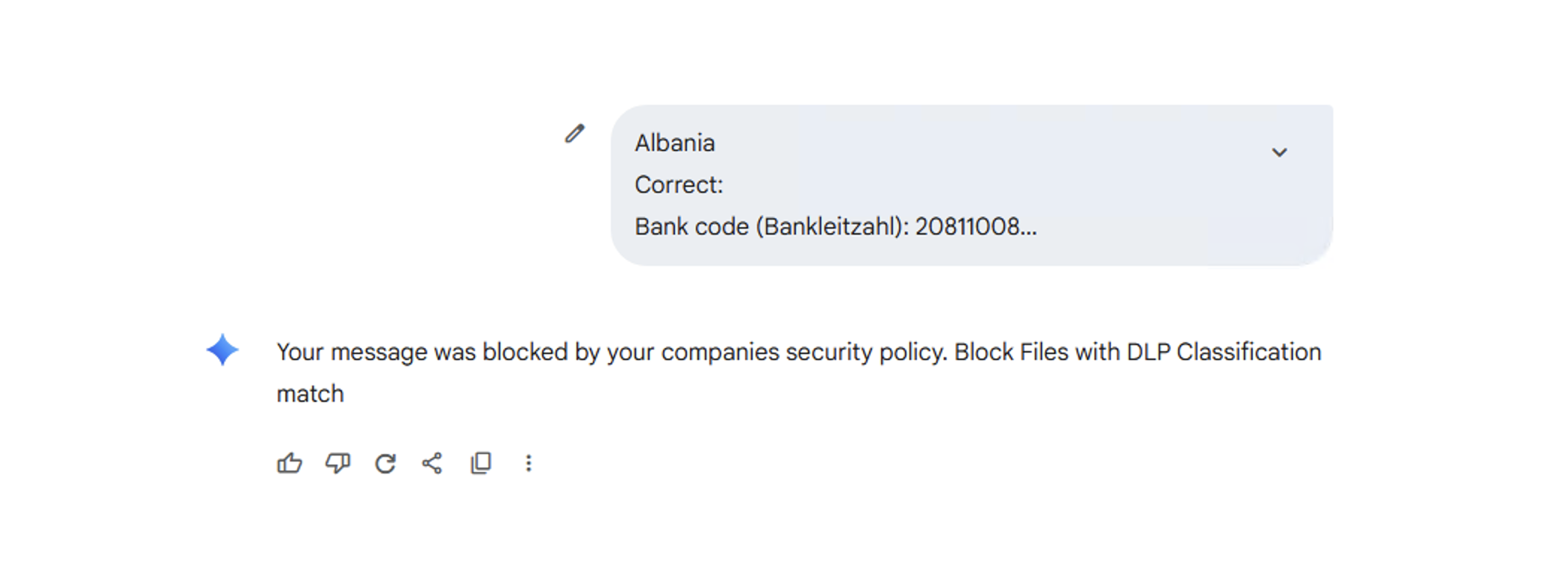The width and height of the screenshot is (1568, 587).
Task: Share the response via share icon
Action: tap(432, 463)
